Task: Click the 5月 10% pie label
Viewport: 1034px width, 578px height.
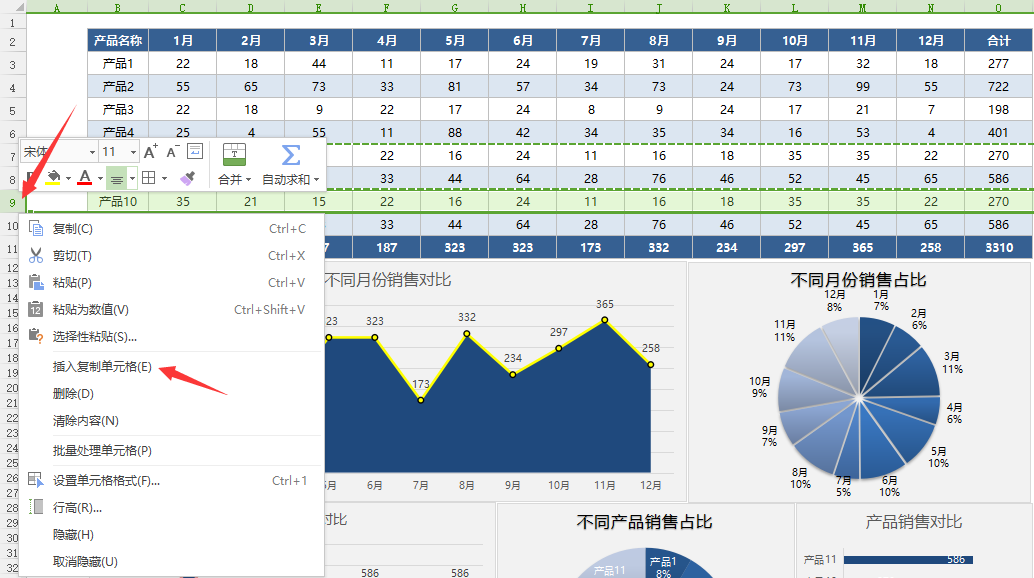Action: 938,457
